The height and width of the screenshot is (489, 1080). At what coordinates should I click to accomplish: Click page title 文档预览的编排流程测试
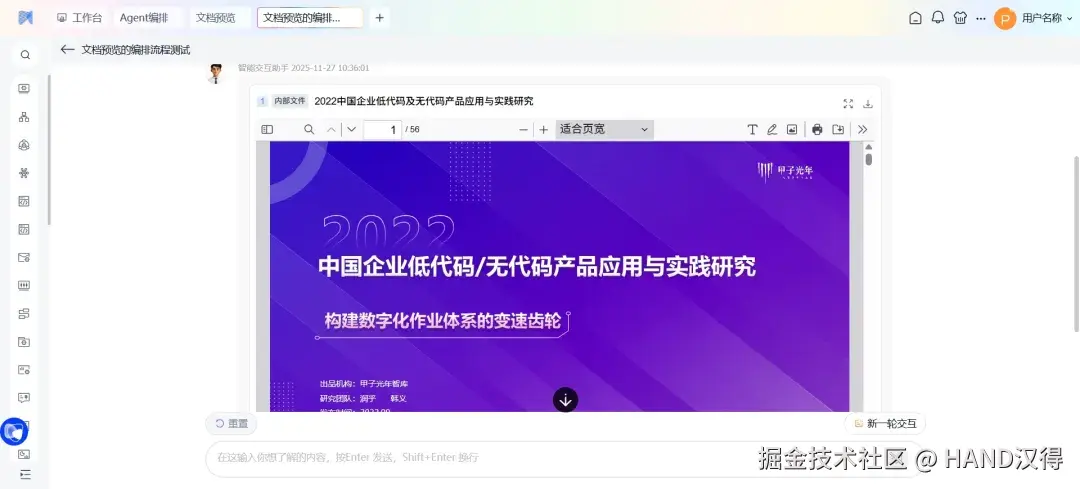(136, 50)
